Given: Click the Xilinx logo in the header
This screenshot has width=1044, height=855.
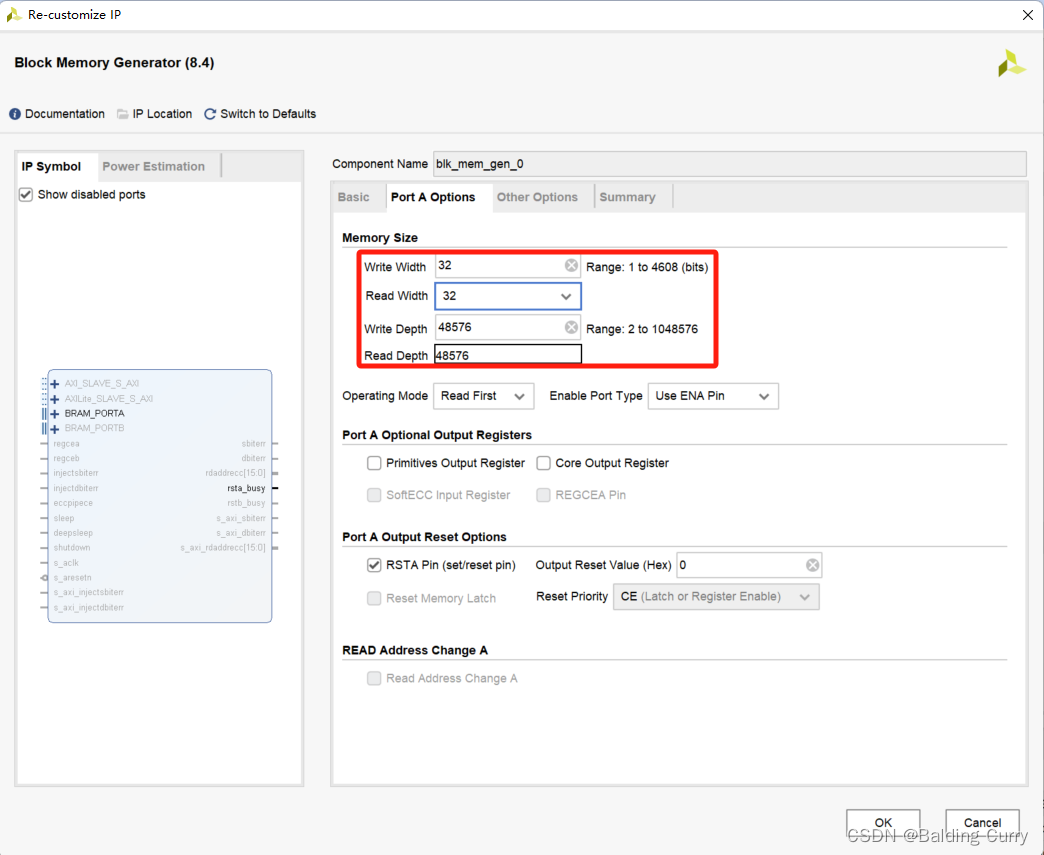Looking at the screenshot, I should tap(1010, 62).
